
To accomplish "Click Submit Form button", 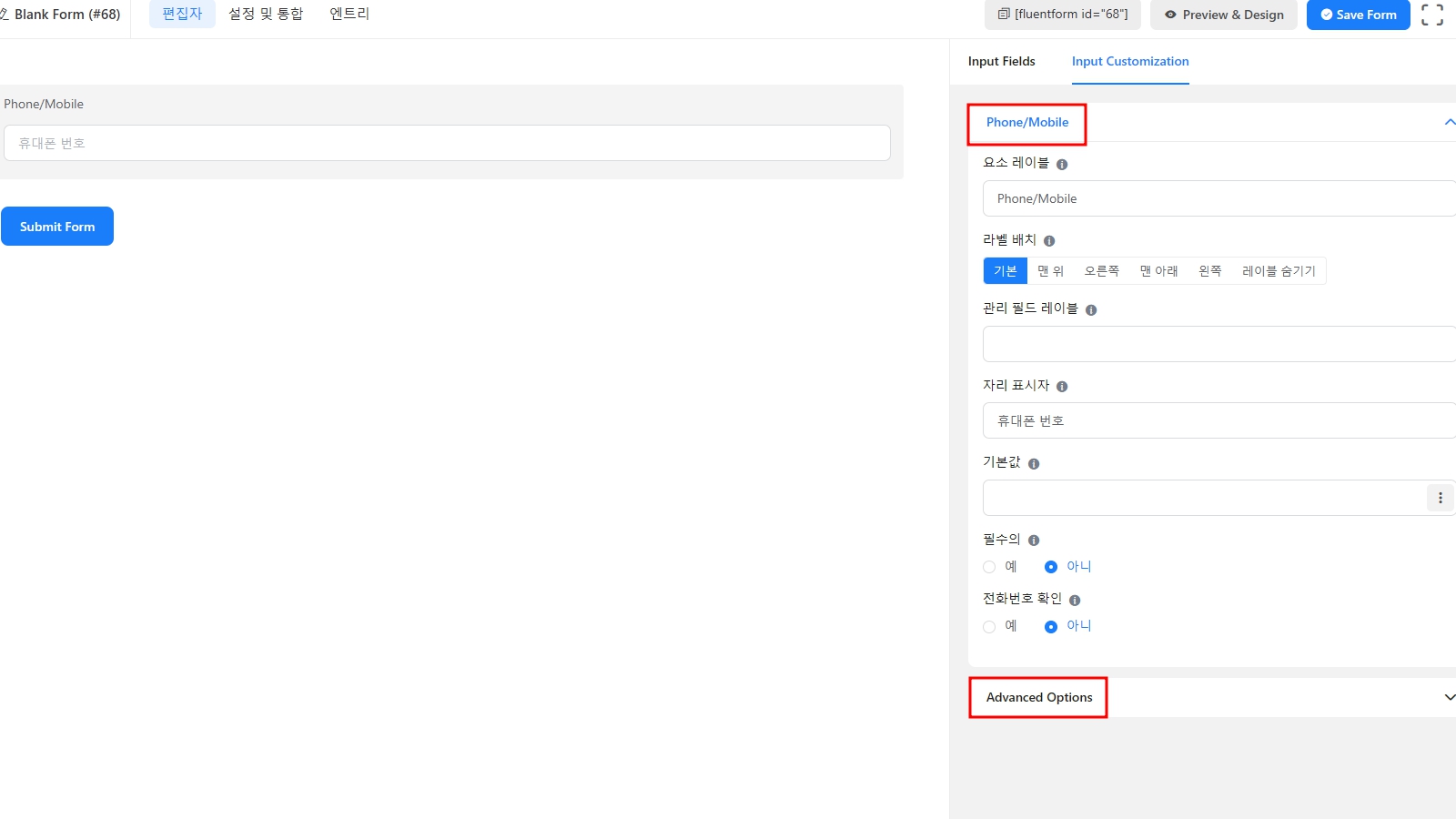I will [57, 227].
